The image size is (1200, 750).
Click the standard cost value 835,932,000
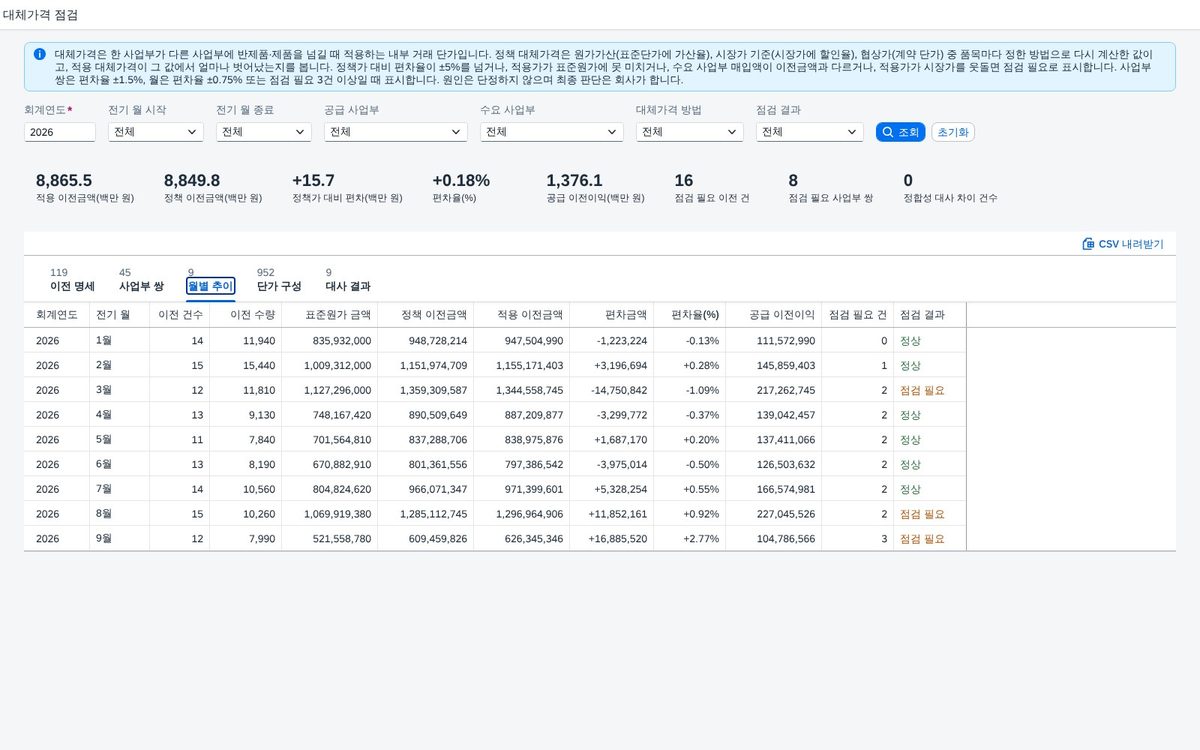point(342,341)
